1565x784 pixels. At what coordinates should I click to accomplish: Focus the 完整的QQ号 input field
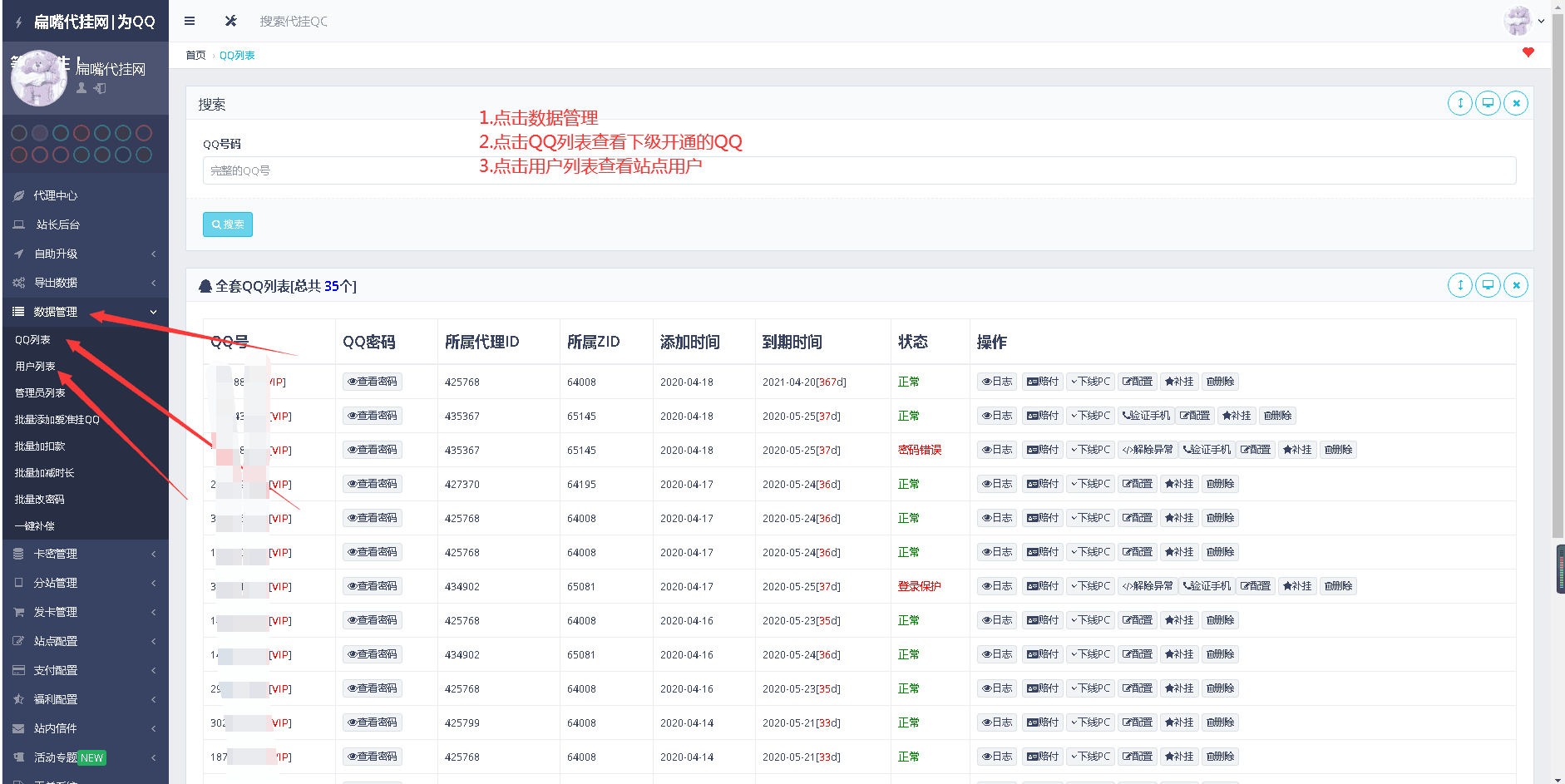[x=859, y=170]
